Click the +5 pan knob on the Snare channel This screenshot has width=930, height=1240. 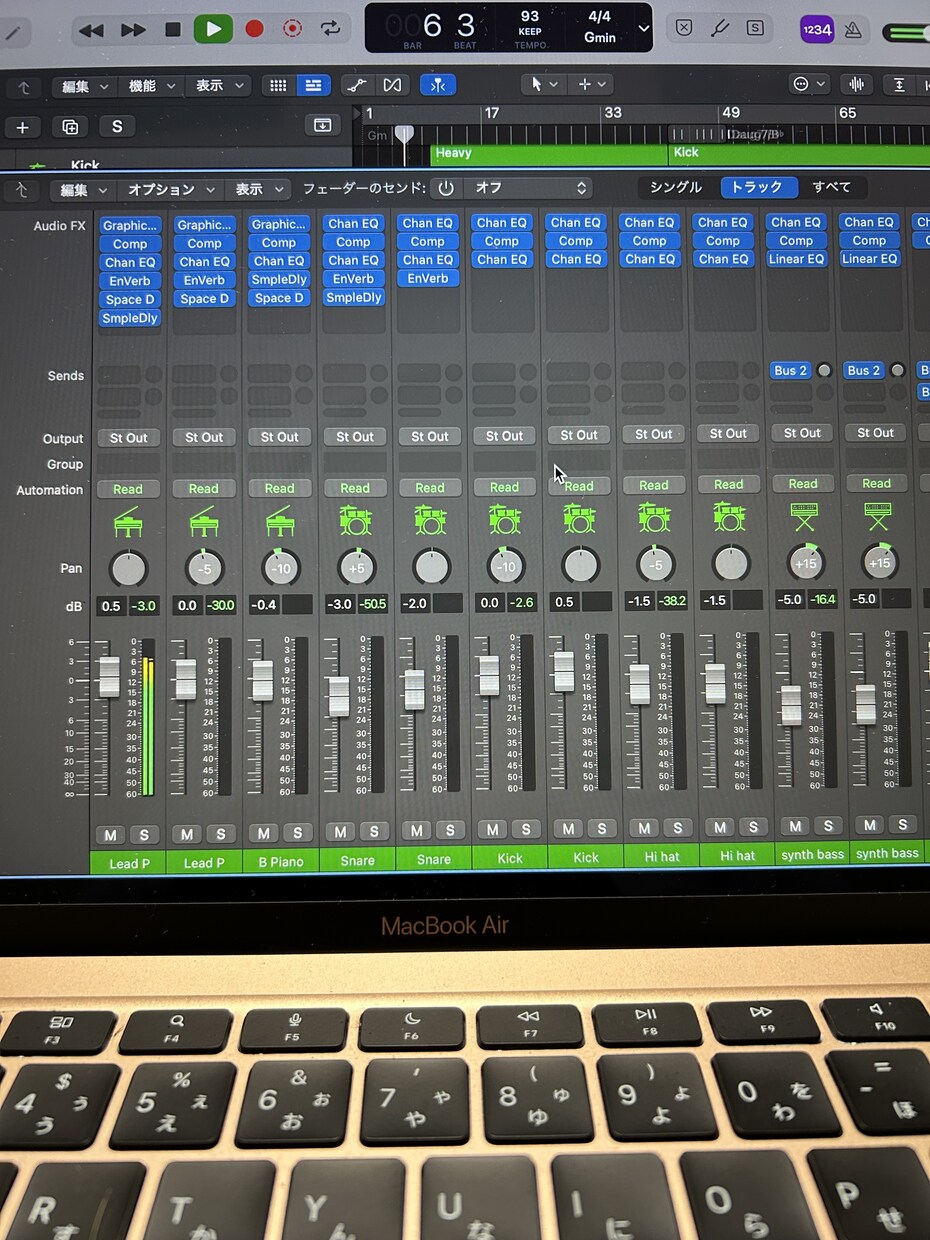tap(356, 567)
